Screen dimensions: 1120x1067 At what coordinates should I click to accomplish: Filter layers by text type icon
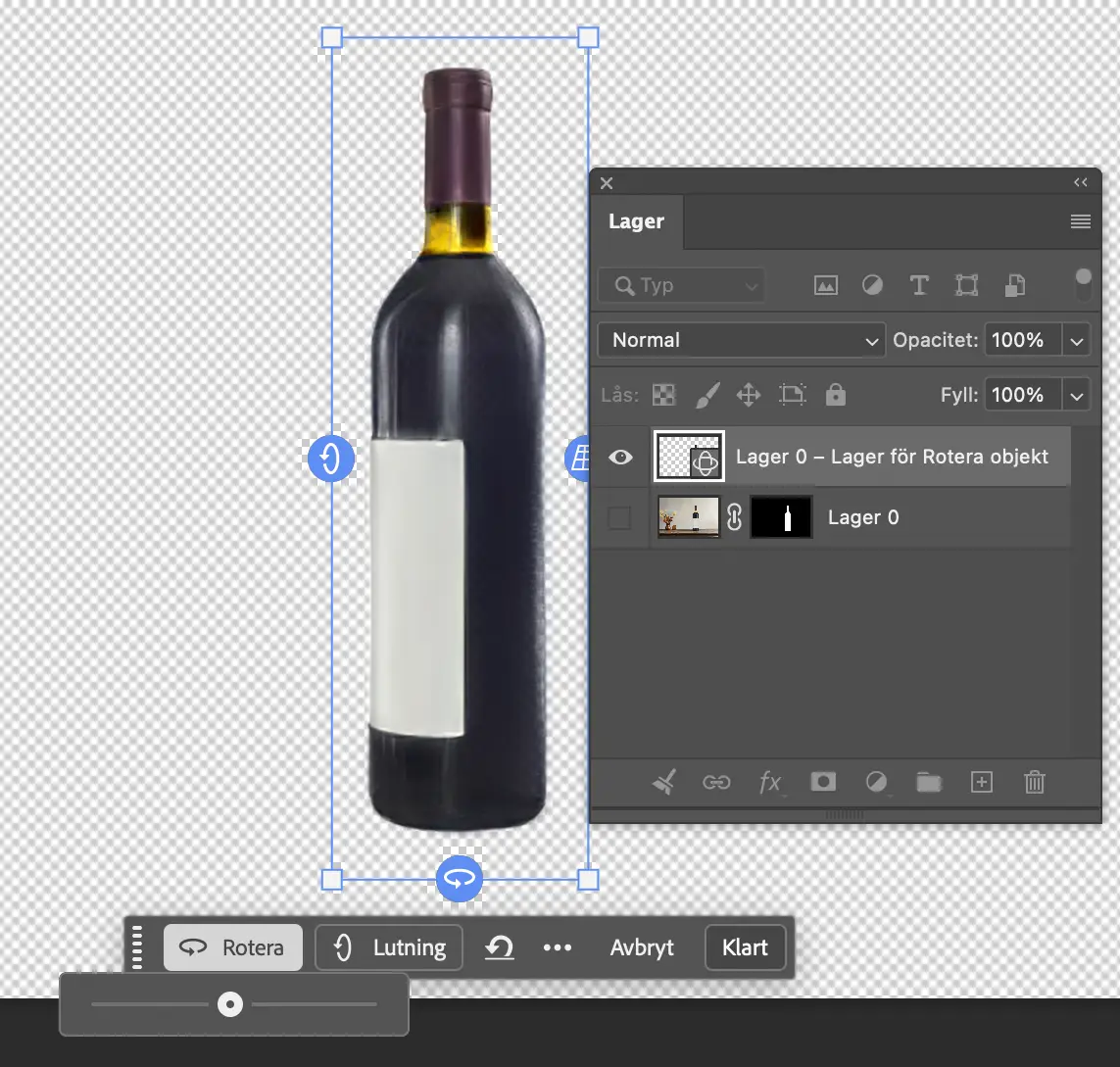(x=919, y=285)
